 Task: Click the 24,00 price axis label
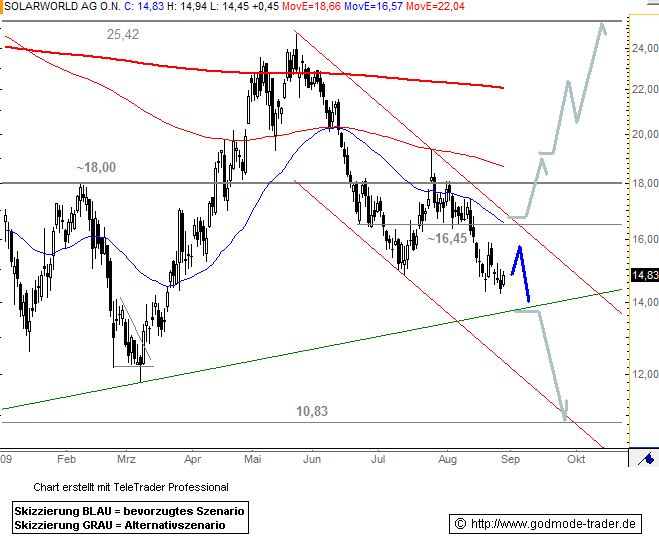tap(645, 48)
